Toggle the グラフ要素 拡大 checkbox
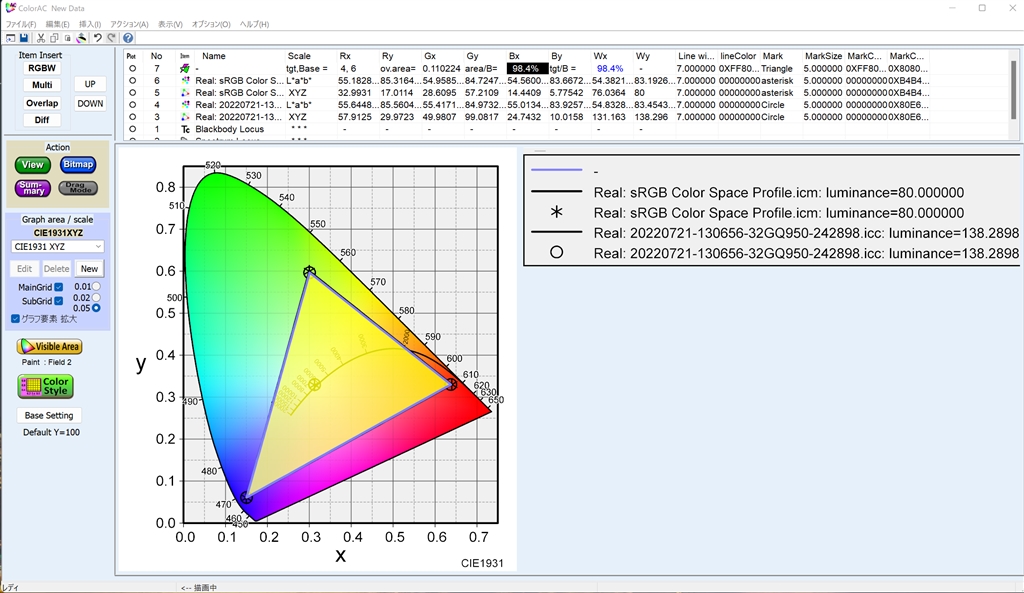 15,319
